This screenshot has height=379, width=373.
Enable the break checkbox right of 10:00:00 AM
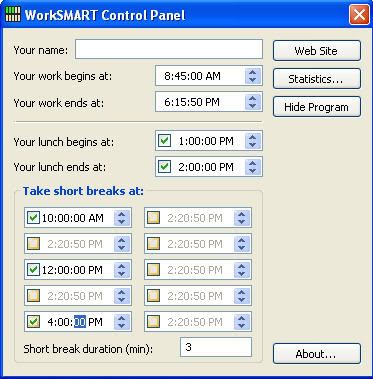(153, 218)
